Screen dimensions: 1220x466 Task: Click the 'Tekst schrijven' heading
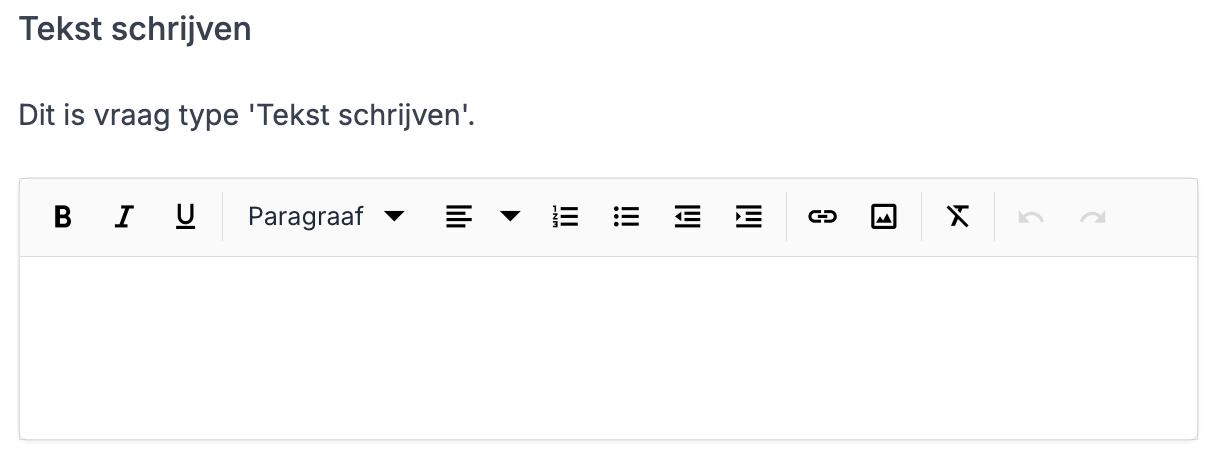pyautogui.click(x=135, y=30)
